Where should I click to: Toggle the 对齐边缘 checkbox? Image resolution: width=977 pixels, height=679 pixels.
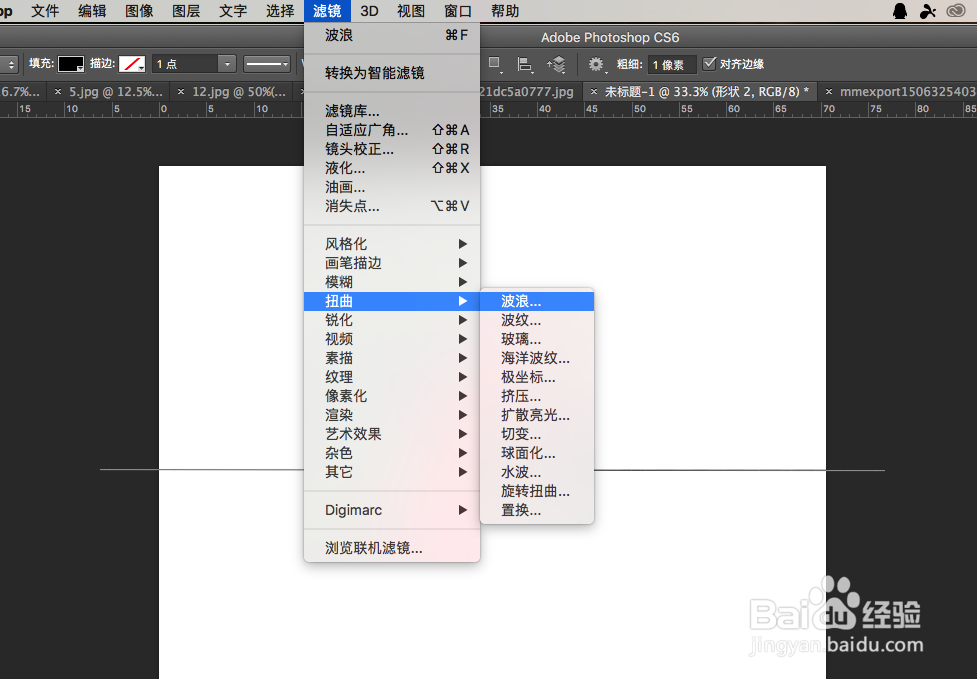pos(709,64)
